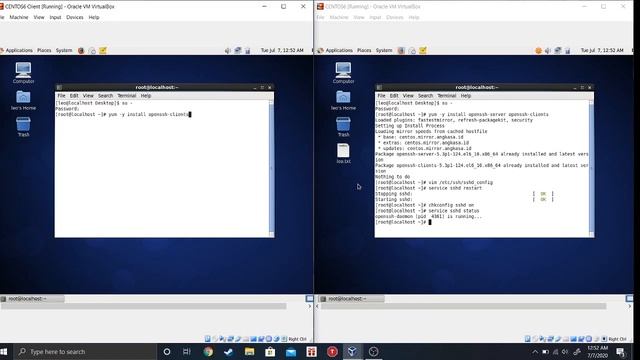Open Machine menu in right CENTOS6 VirtualBox window
The height and width of the screenshot is (360, 640).
339,18
